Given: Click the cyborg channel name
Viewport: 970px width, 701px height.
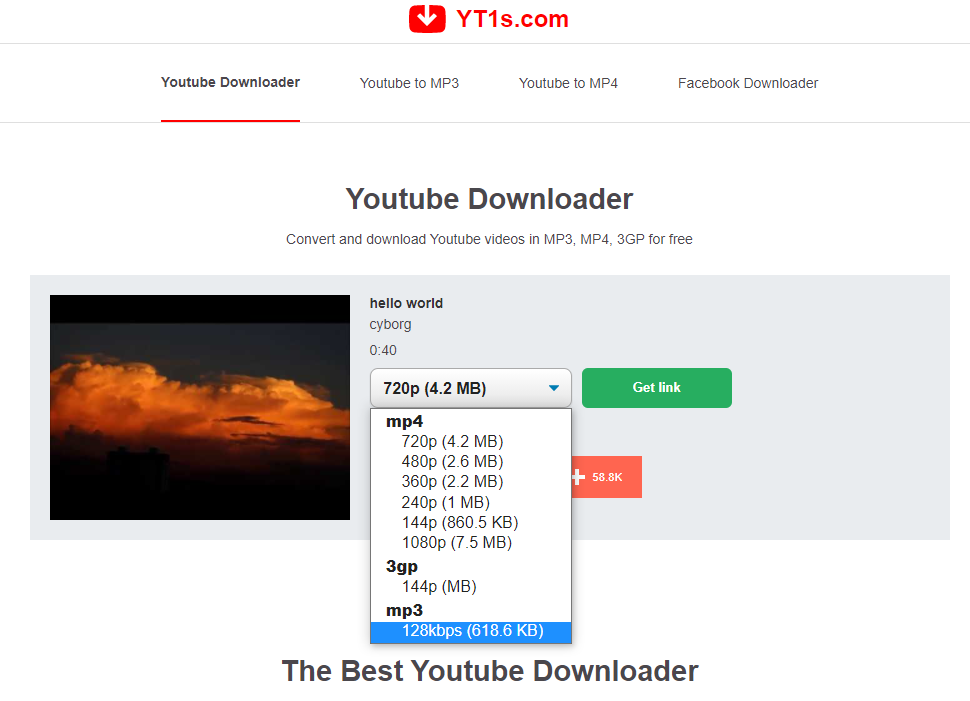Looking at the screenshot, I should [390, 324].
